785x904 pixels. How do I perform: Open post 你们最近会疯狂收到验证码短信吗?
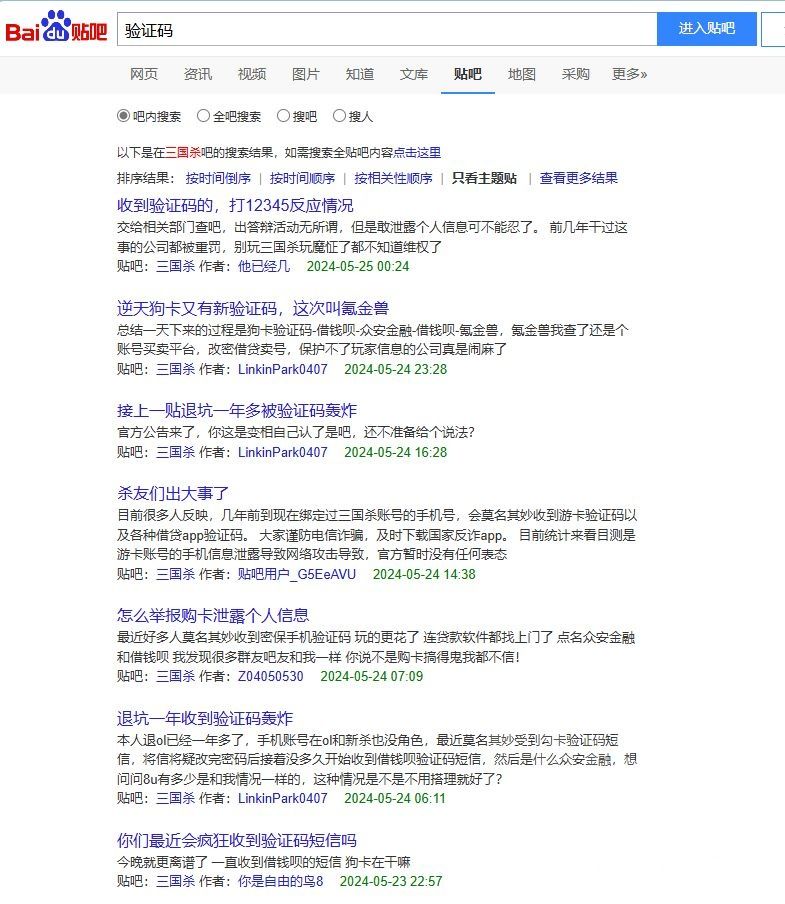pyautogui.click(x=237, y=841)
